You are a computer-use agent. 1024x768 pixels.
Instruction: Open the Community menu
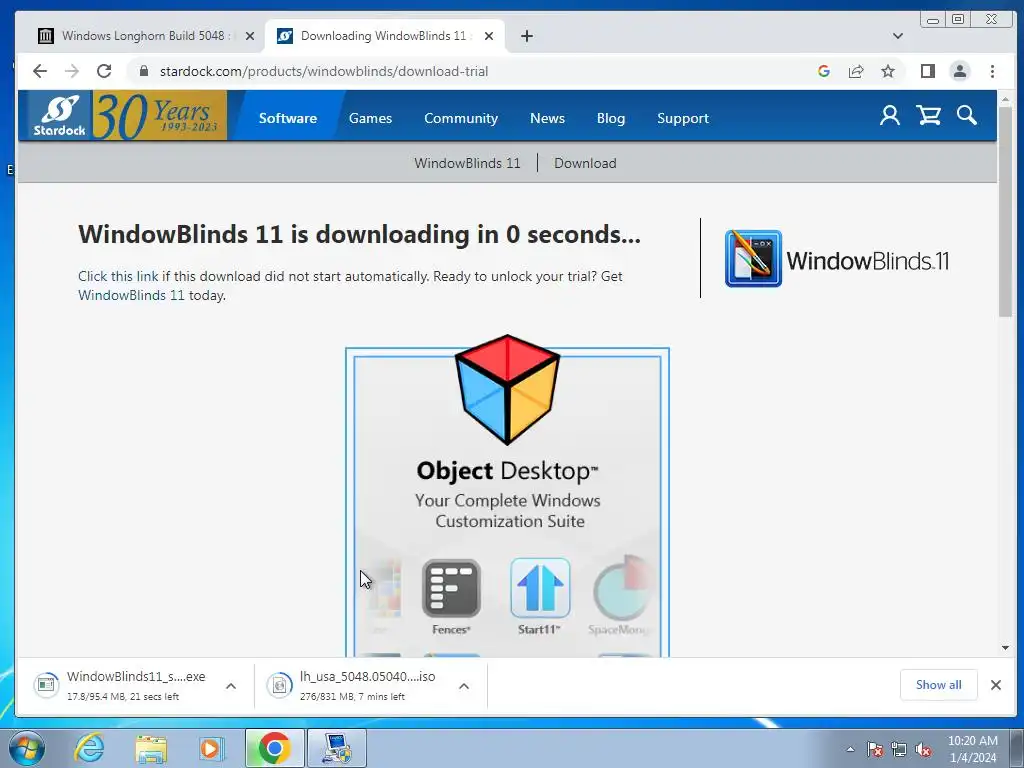[x=461, y=118]
